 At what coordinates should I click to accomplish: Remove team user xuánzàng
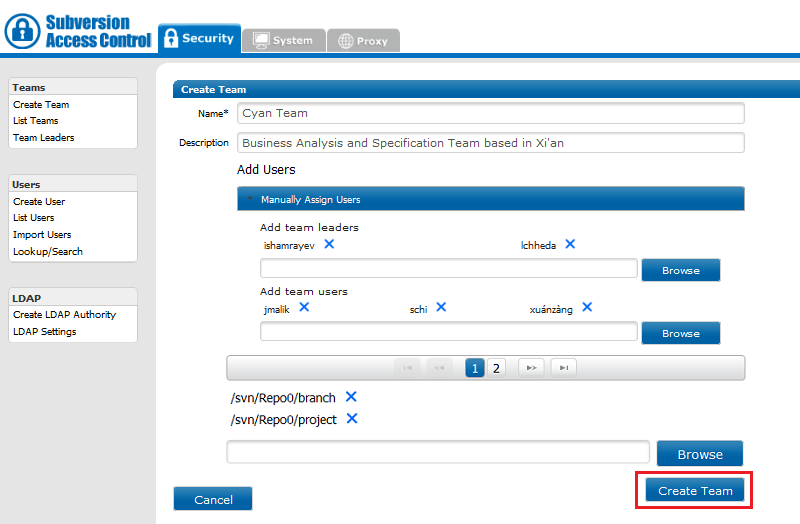coord(587,307)
